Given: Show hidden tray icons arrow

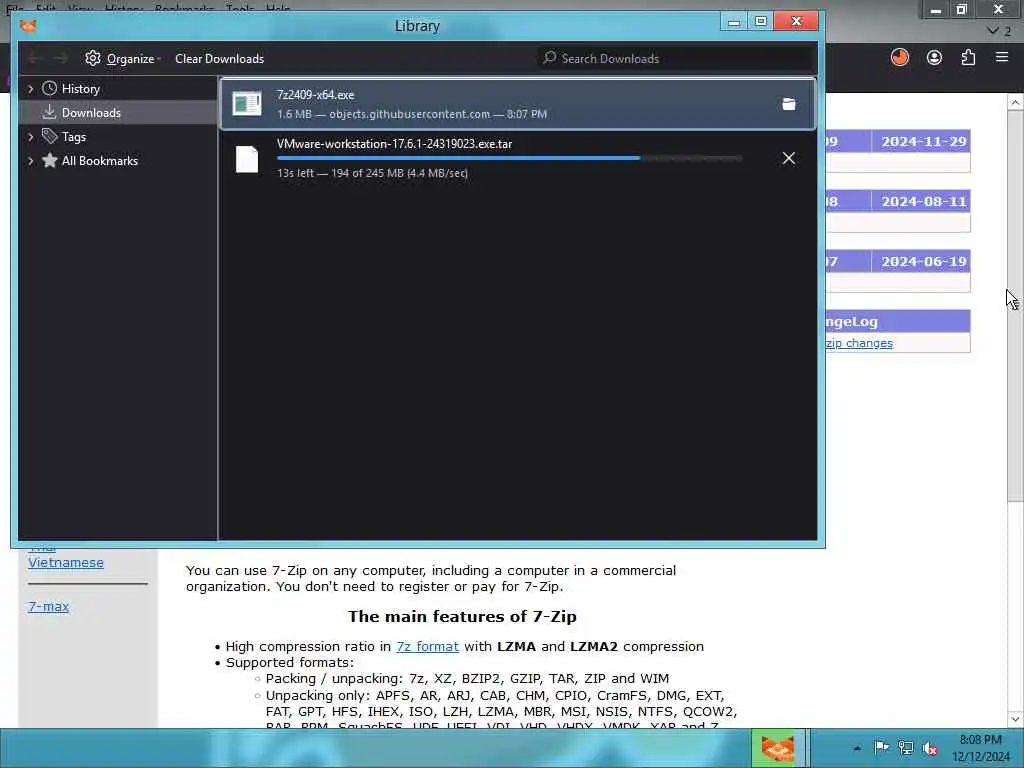Looking at the screenshot, I should click(x=857, y=748).
